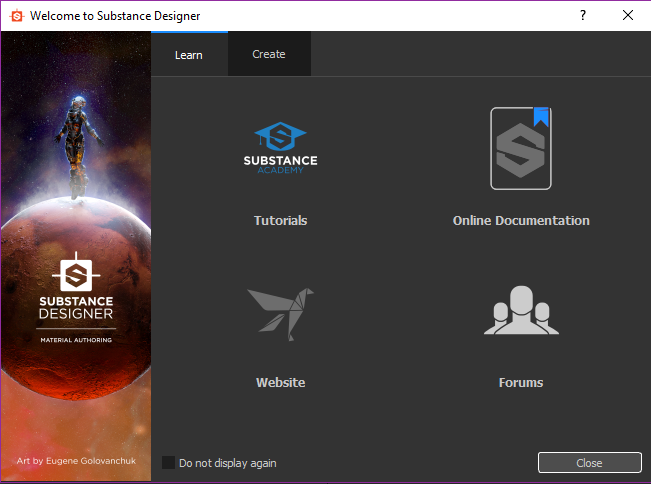This screenshot has height=484, width=651.
Task: Close the welcome window with X
Action: (x=628, y=15)
